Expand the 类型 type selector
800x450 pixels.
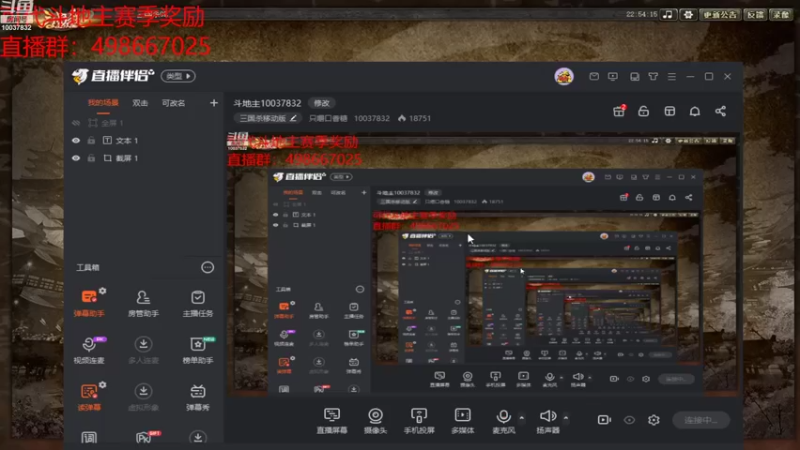(178, 76)
